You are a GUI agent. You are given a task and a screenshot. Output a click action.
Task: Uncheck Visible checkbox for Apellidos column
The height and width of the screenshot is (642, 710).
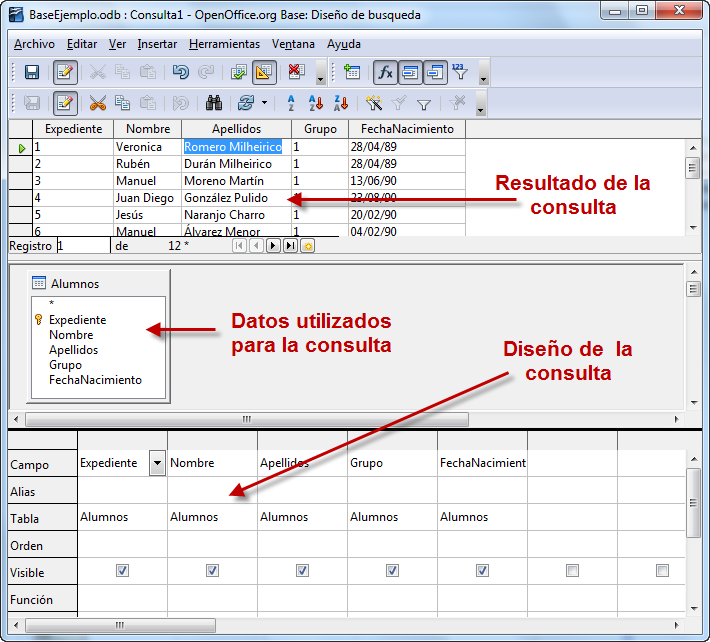coord(302,570)
